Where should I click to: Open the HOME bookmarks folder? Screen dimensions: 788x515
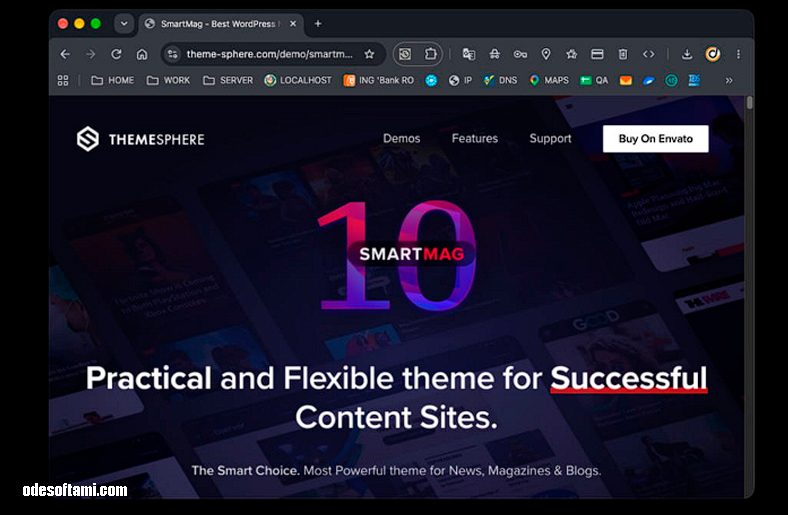(x=113, y=80)
